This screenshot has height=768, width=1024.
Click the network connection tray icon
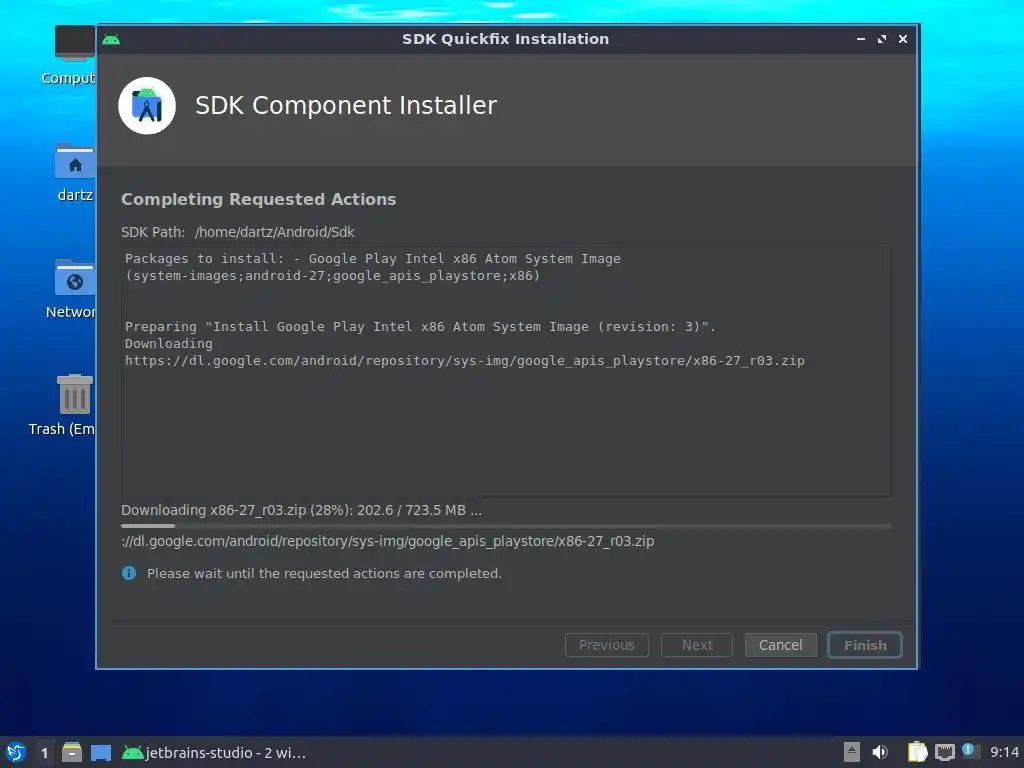click(x=944, y=752)
